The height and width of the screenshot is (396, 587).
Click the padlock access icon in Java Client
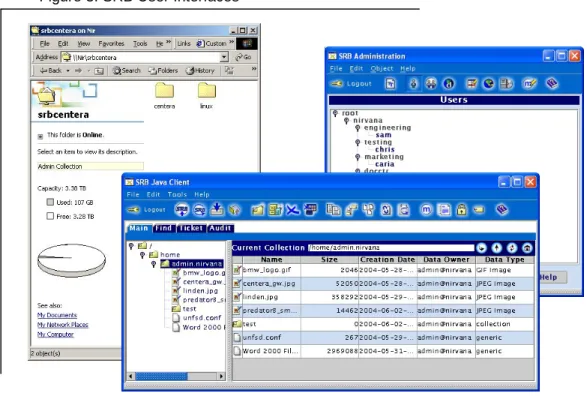[x=462, y=210]
